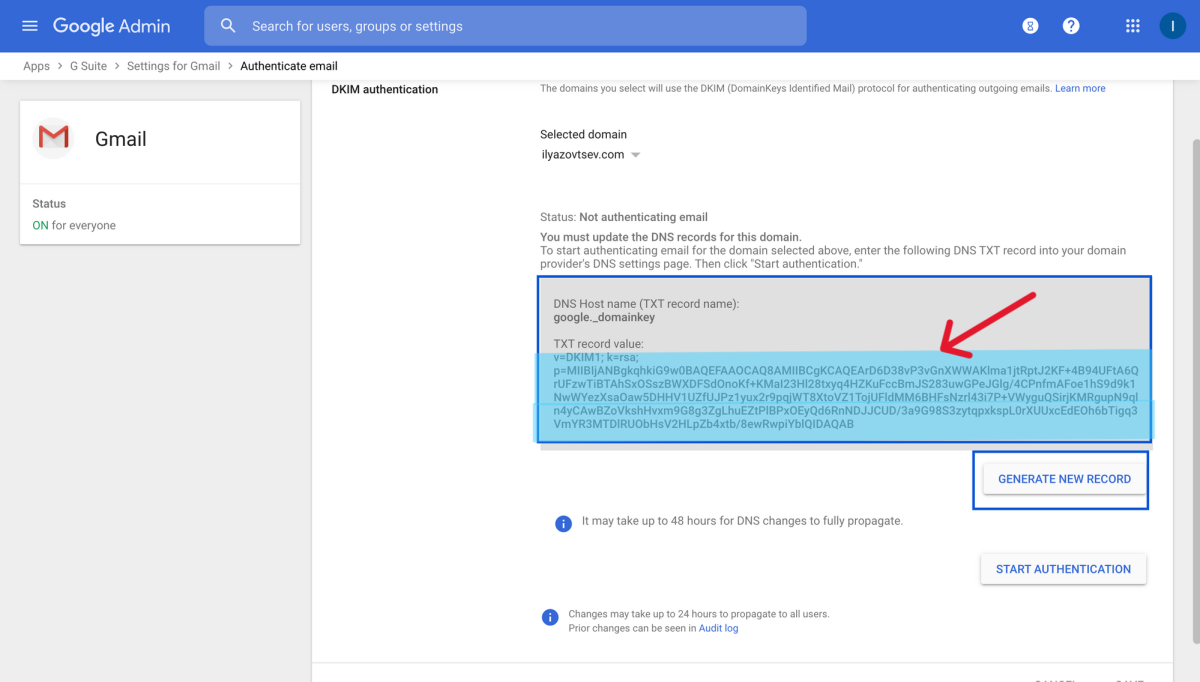1200x682 pixels.
Task: Go to Settings for Gmail breadcrumb
Action: pyautogui.click(x=173, y=66)
